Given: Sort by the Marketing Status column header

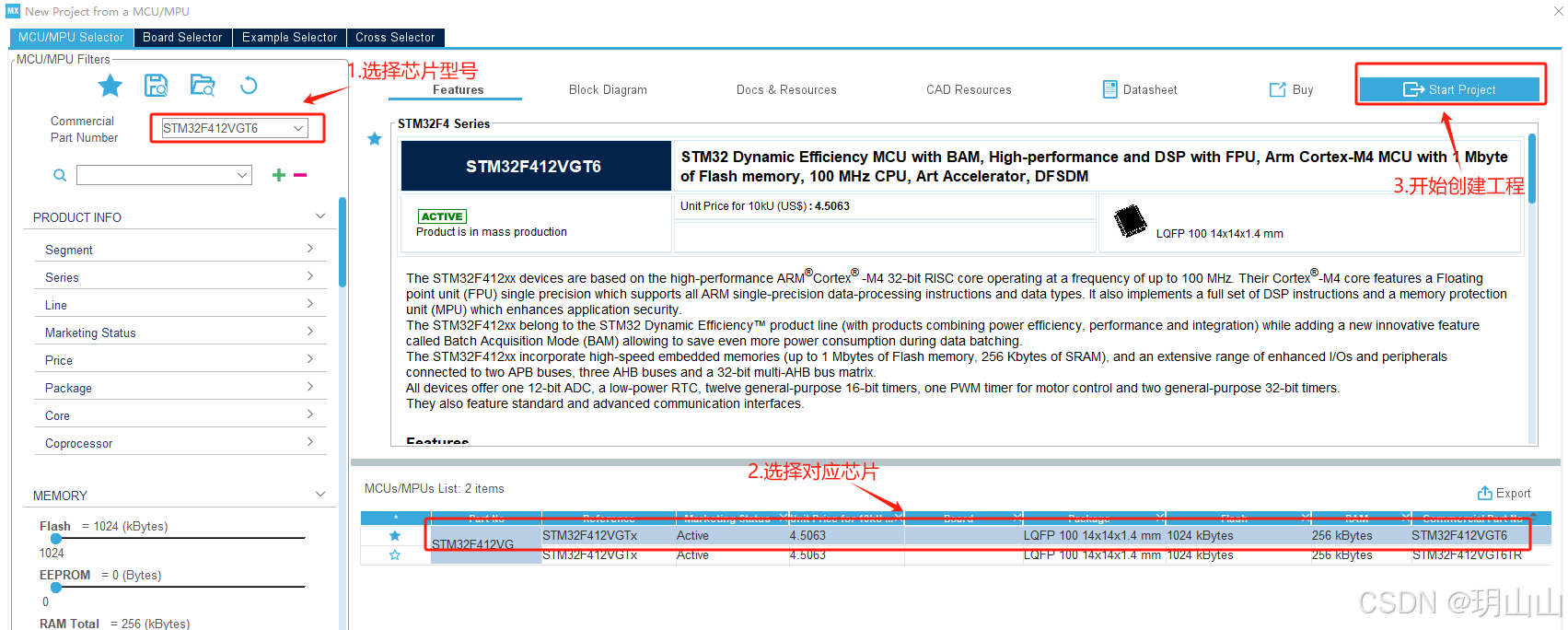Looking at the screenshot, I should click(x=732, y=519).
